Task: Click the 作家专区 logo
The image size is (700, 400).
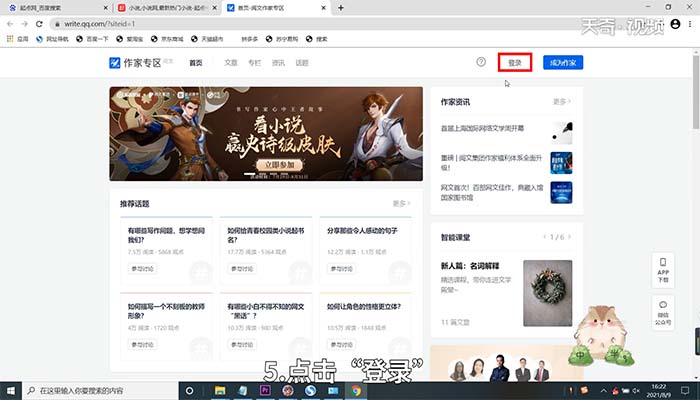Action: 136,63
